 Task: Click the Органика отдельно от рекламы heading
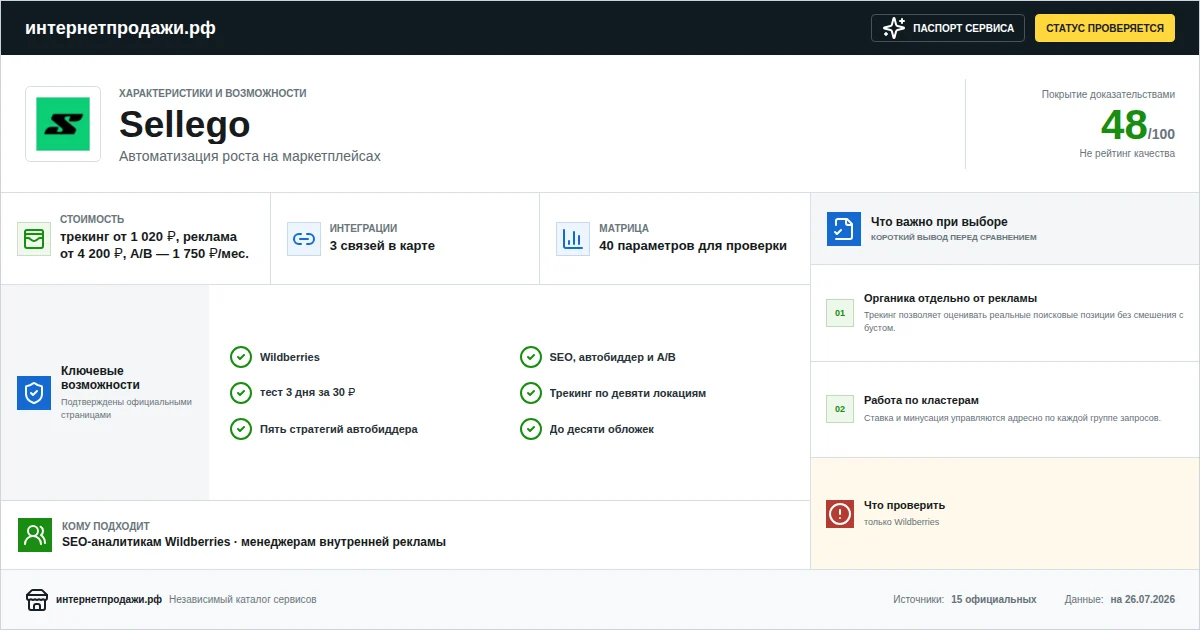pyautogui.click(x=950, y=298)
